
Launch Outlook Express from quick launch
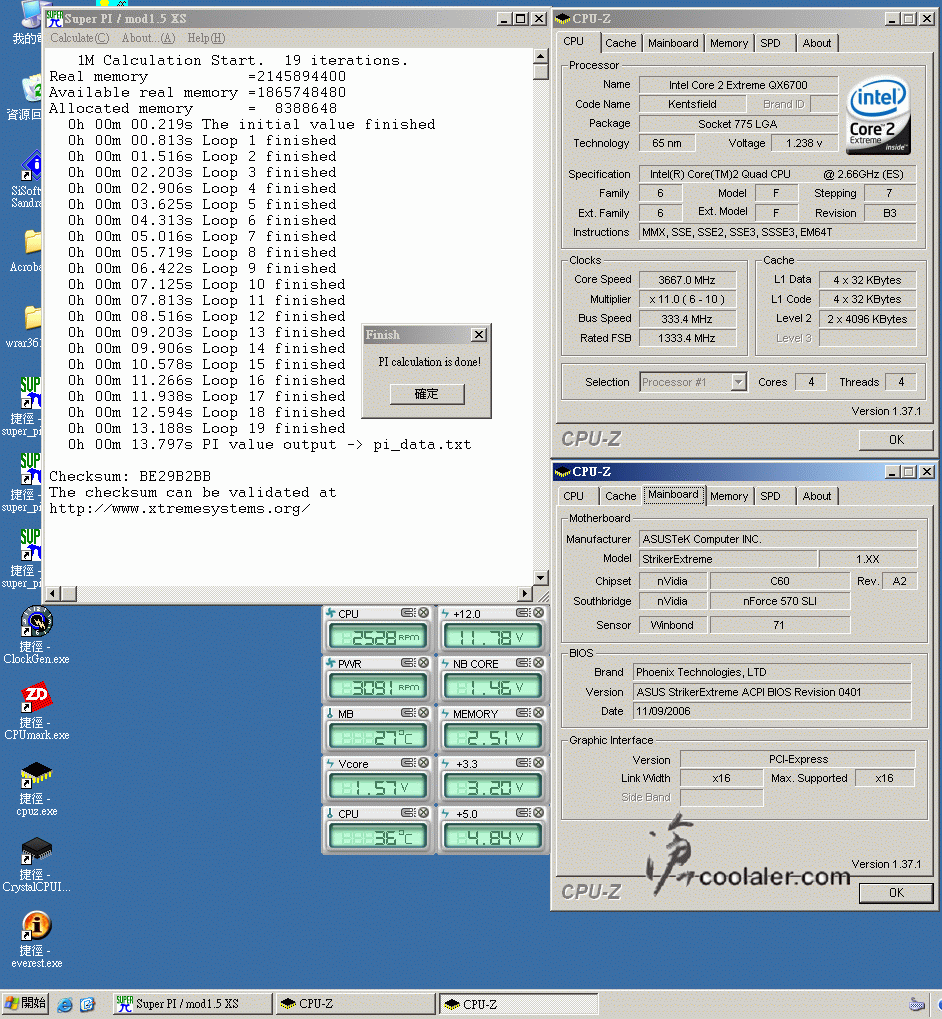(x=88, y=1005)
